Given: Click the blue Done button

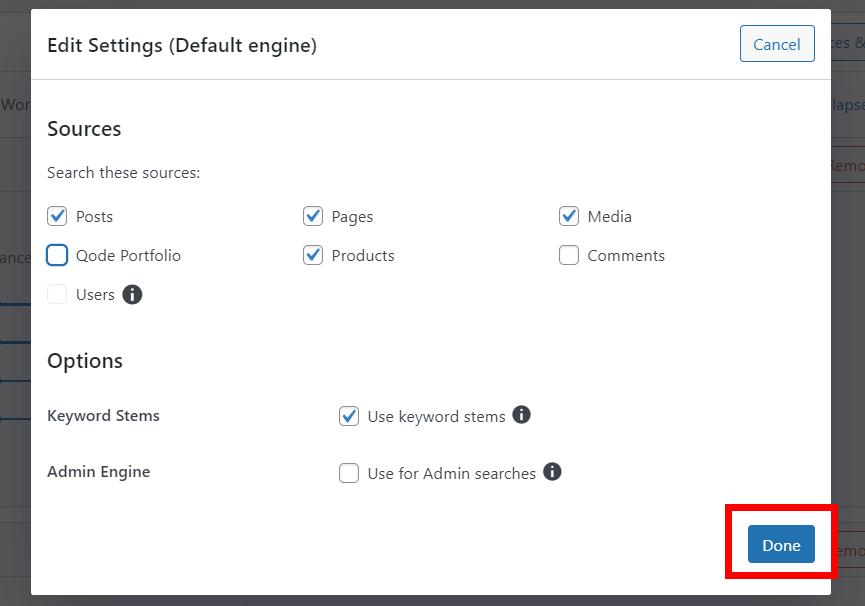Looking at the screenshot, I should coord(781,544).
